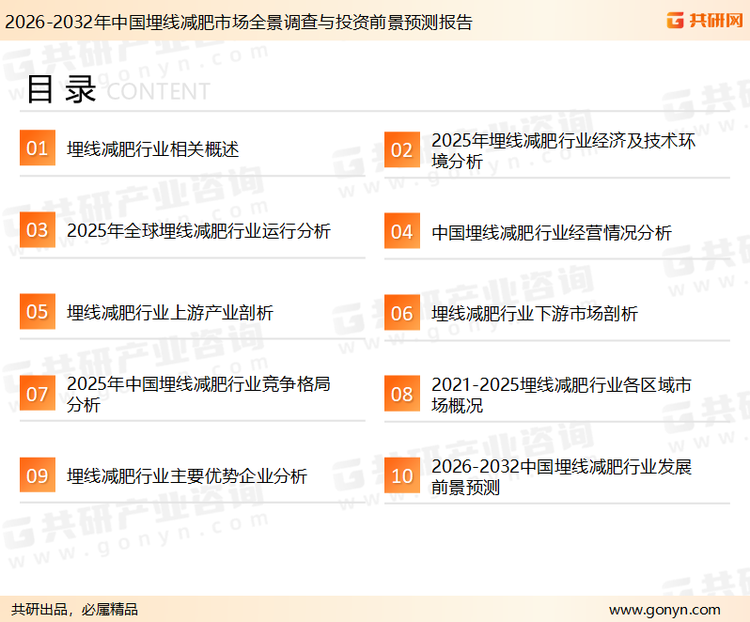Go to 埋线减肥行业上游产业剖析 section
The width and height of the screenshot is (750, 622).
tap(170, 313)
